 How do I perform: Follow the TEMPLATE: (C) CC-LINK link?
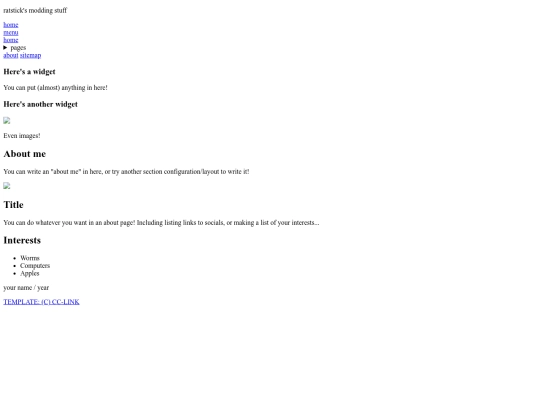[41, 302]
